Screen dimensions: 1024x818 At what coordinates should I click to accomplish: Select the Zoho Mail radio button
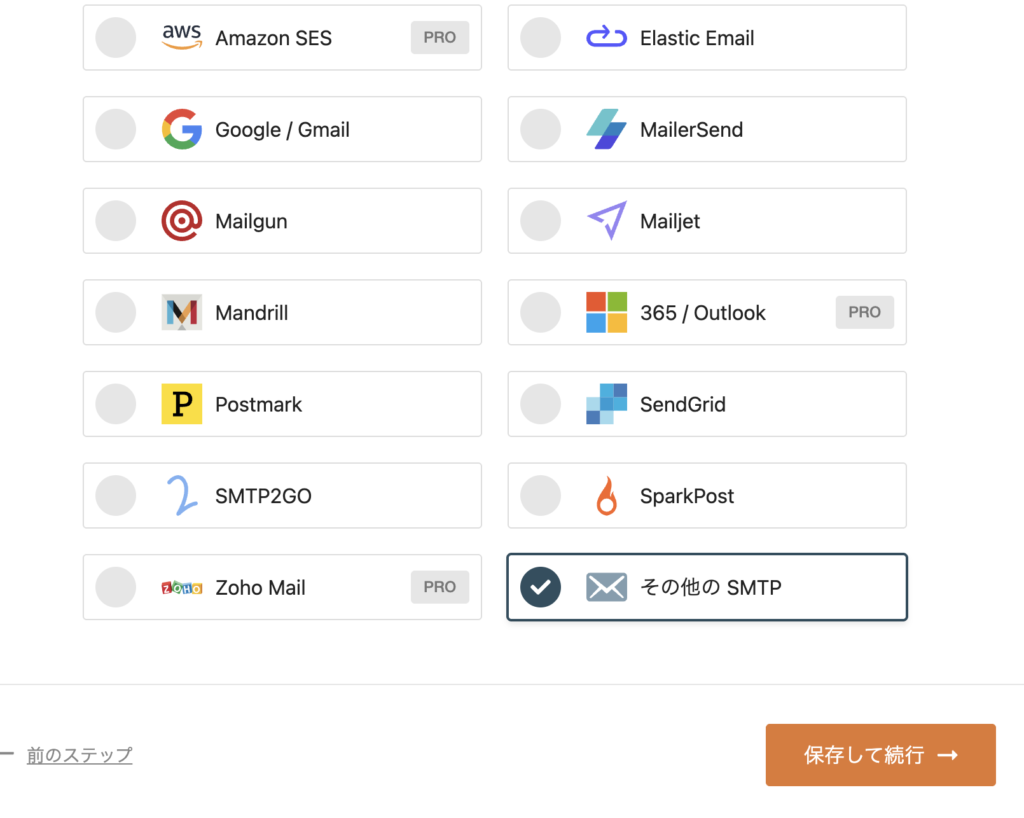pos(116,587)
